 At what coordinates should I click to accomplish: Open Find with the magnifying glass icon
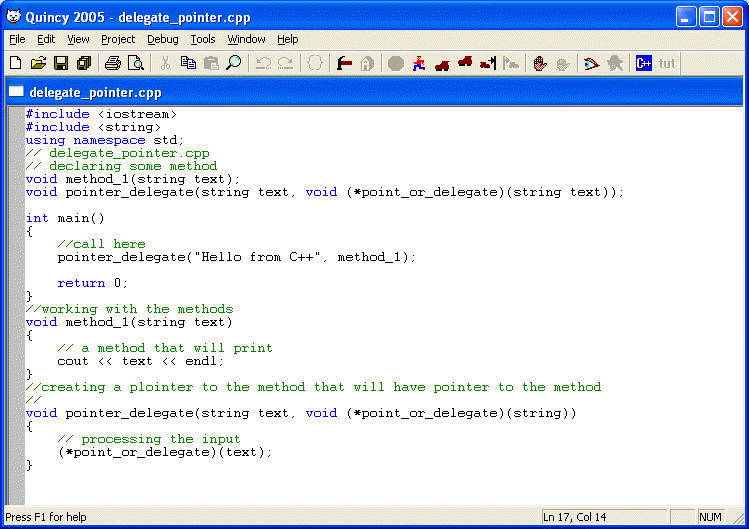[233, 63]
